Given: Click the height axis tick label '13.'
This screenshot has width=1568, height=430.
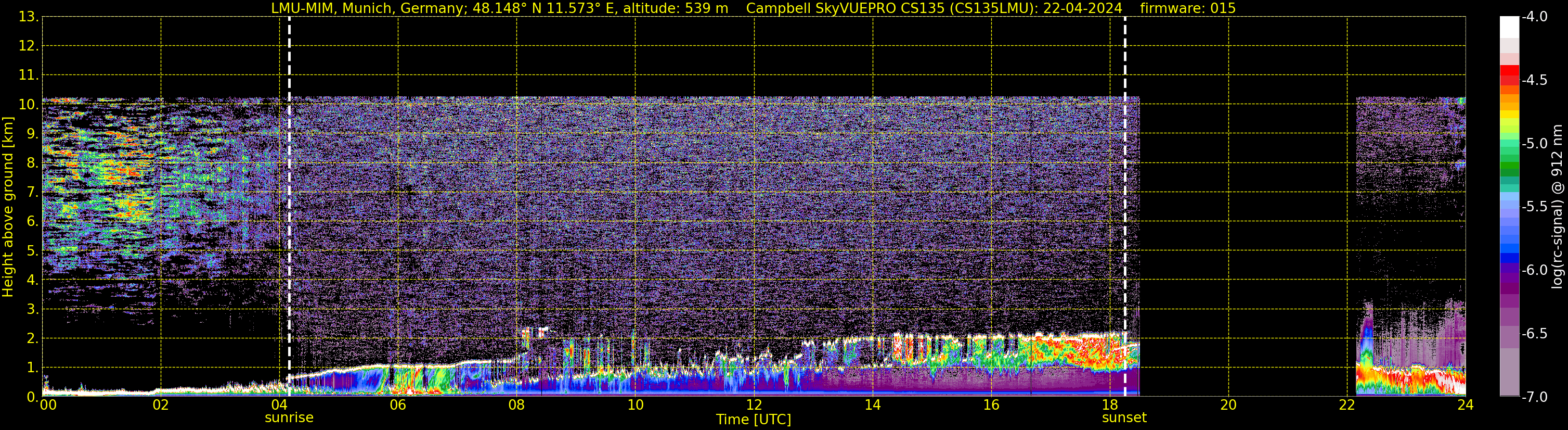Looking at the screenshot, I should click(x=29, y=17).
